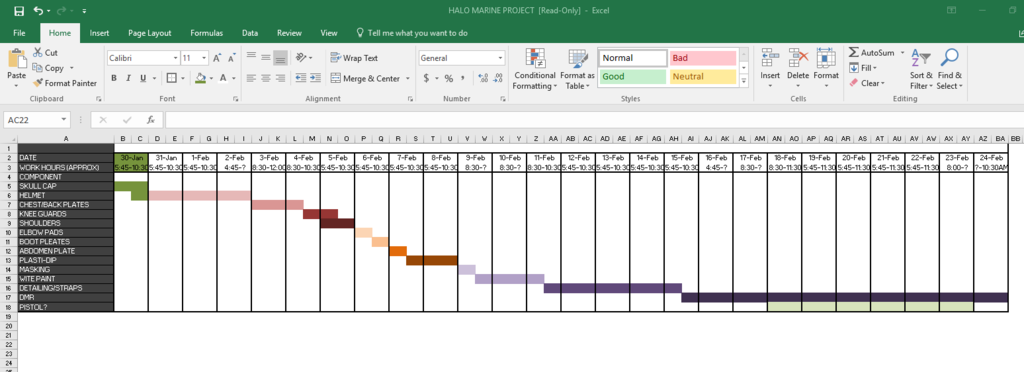Expand the AutoSum dropdown arrow
This screenshot has width=1024, height=372.
point(903,52)
